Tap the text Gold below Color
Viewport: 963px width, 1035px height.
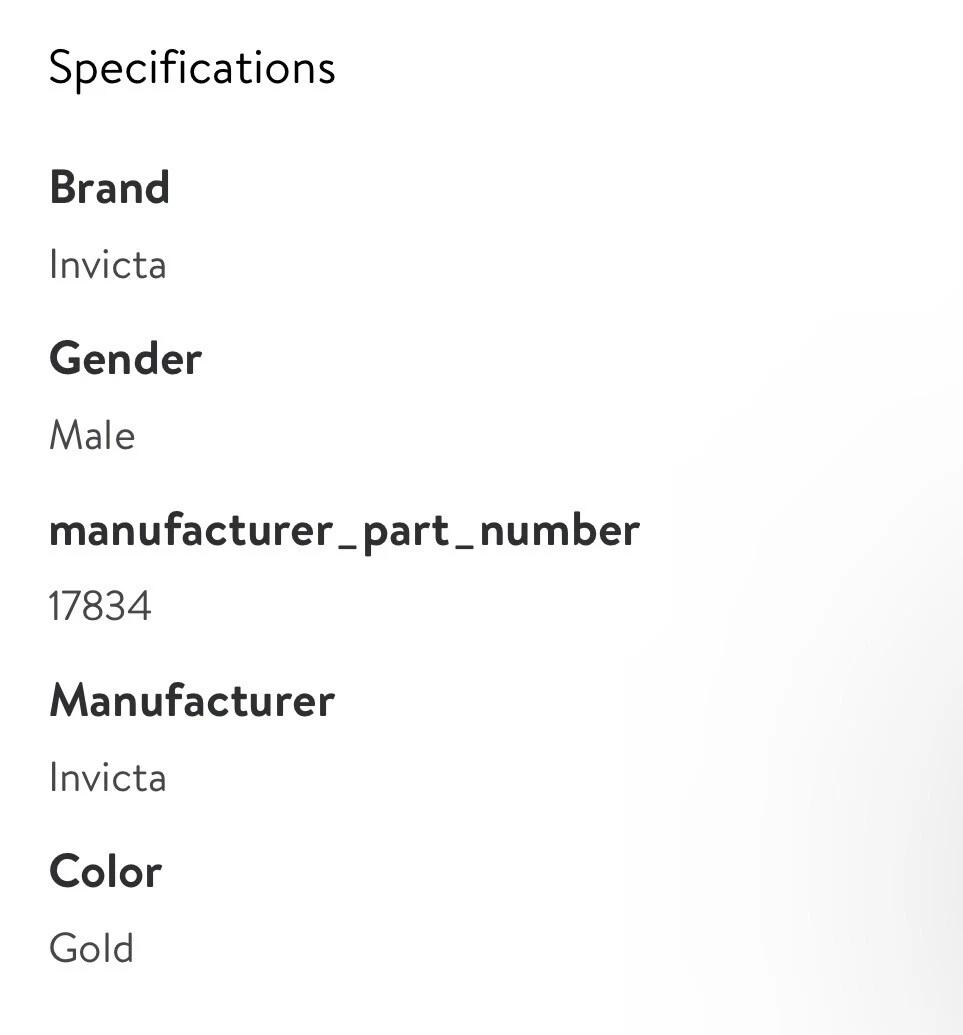pyautogui.click(x=91, y=949)
